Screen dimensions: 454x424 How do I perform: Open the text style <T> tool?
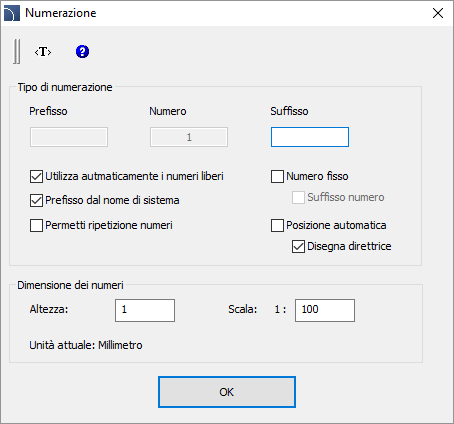point(43,52)
